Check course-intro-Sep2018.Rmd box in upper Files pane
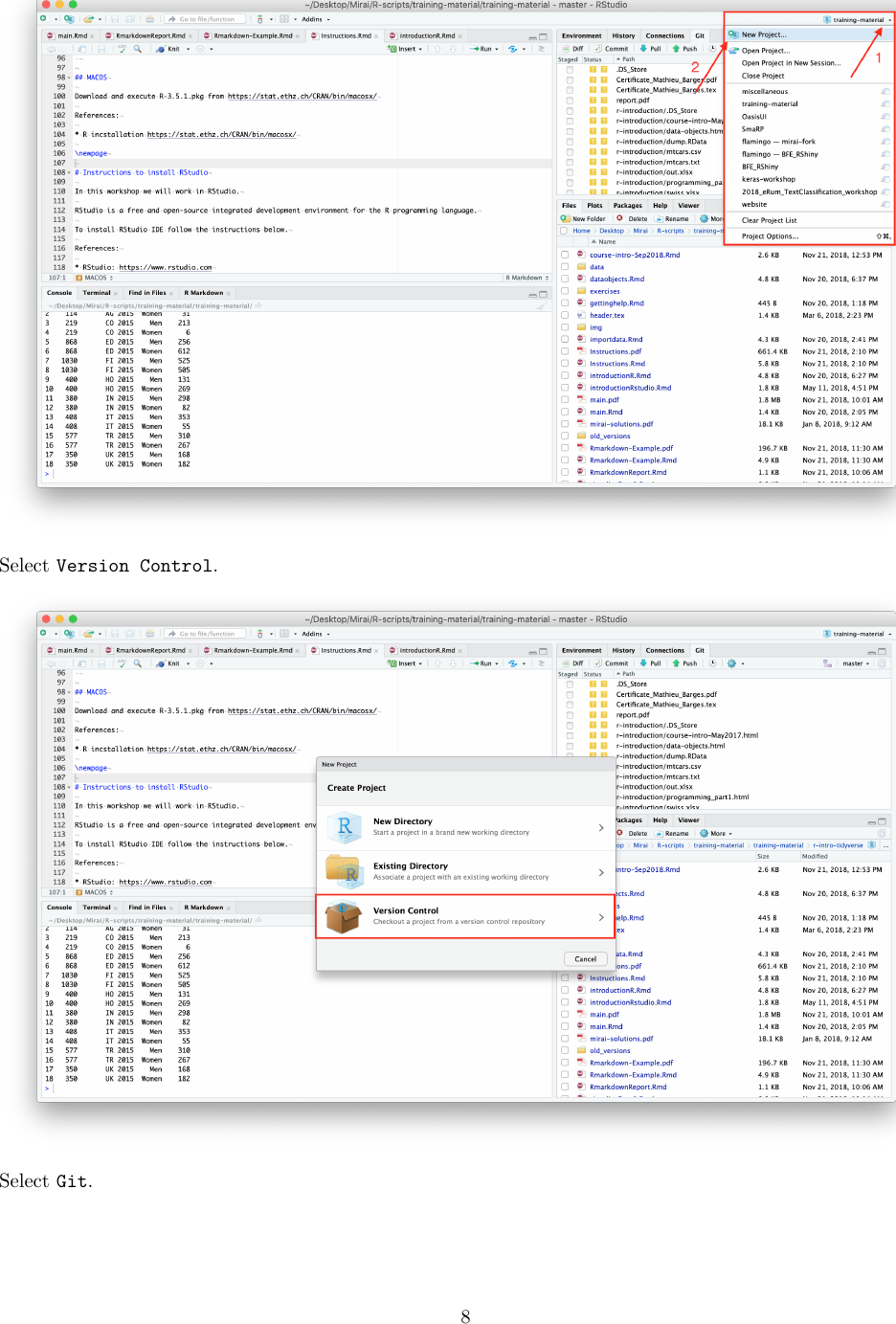The width and height of the screenshot is (896, 1324). click(x=565, y=255)
